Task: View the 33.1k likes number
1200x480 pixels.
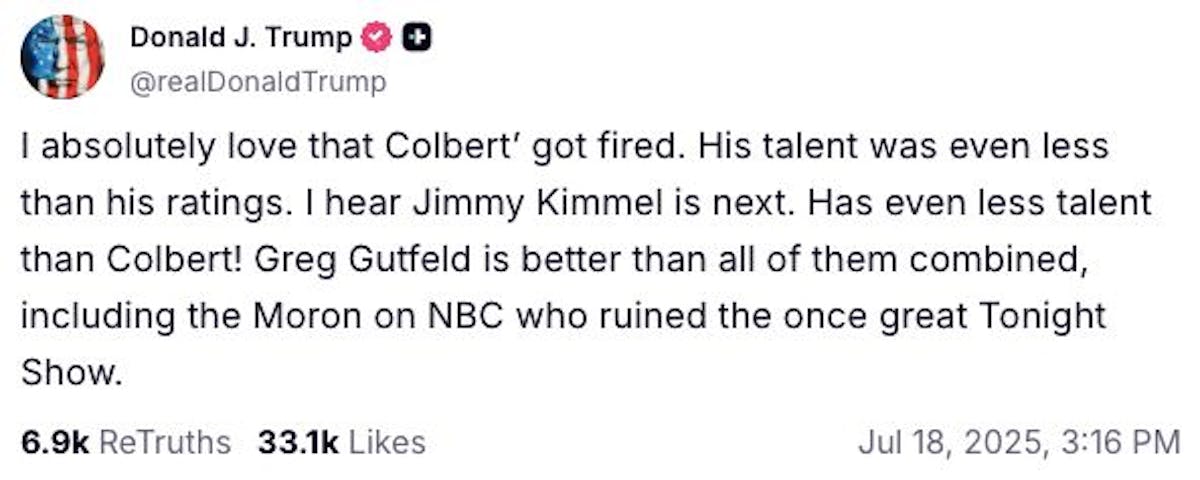Action: click(x=297, y=442)
